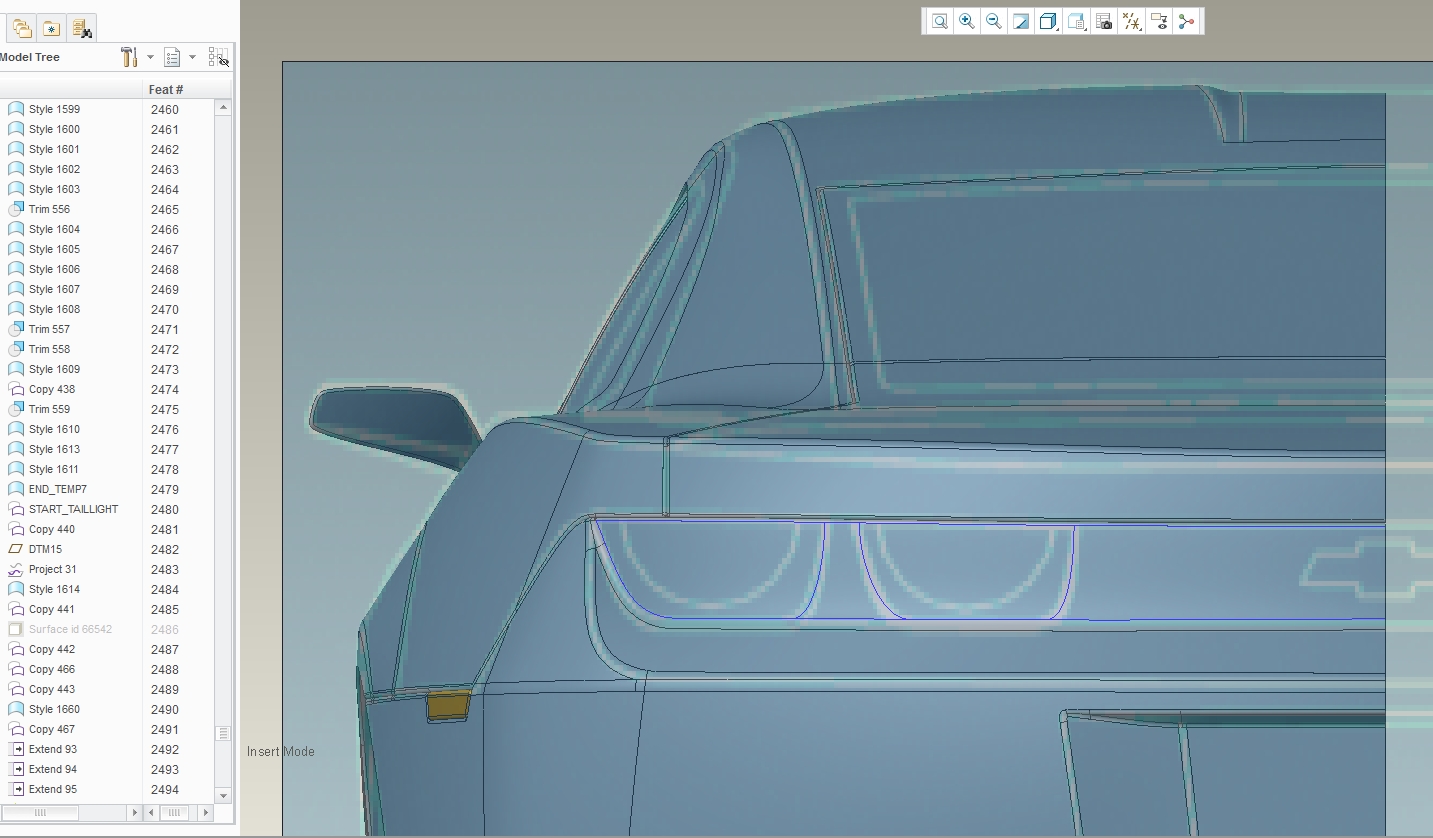Screen dimensions: 1433x838
Task: Select Extend 95 in the tree
Action: pos(53,789)
